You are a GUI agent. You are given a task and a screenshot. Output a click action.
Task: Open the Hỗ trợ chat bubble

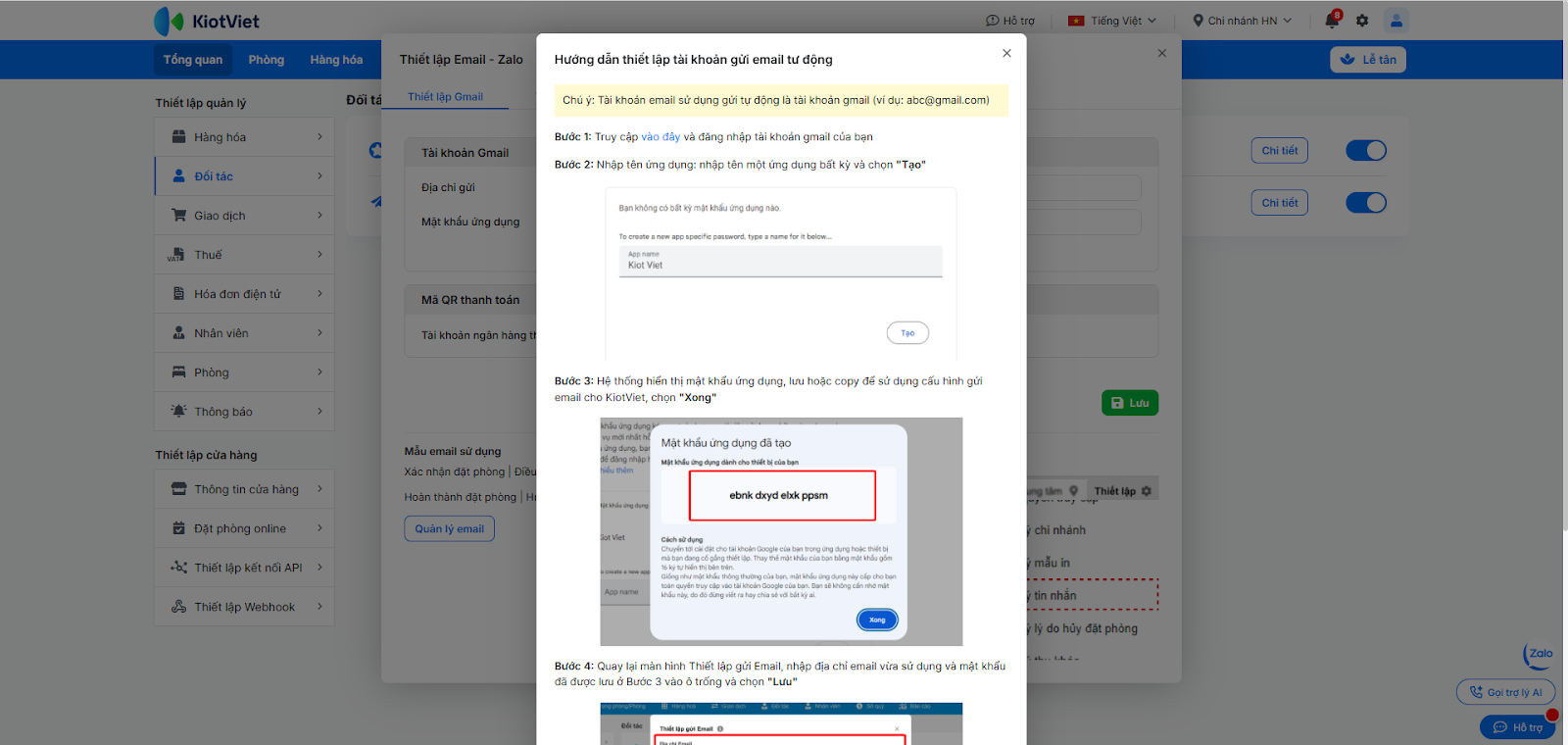[1517, 727]
